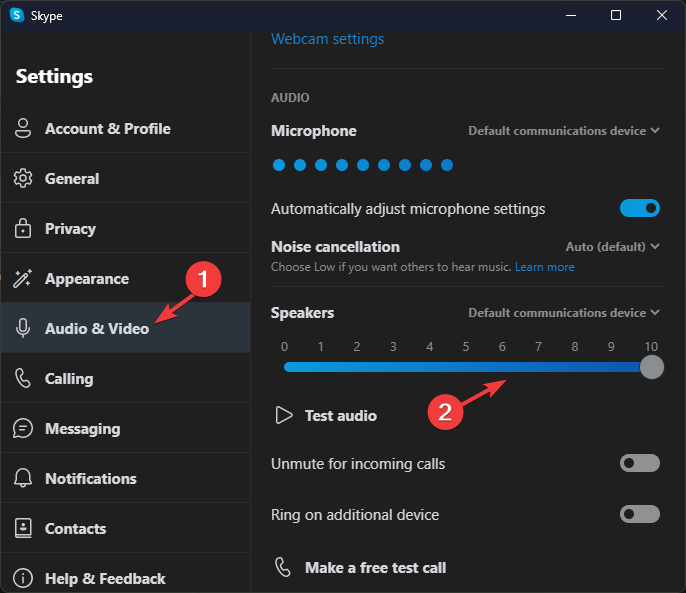Click the phone icon beside free test call

[283, 567]
